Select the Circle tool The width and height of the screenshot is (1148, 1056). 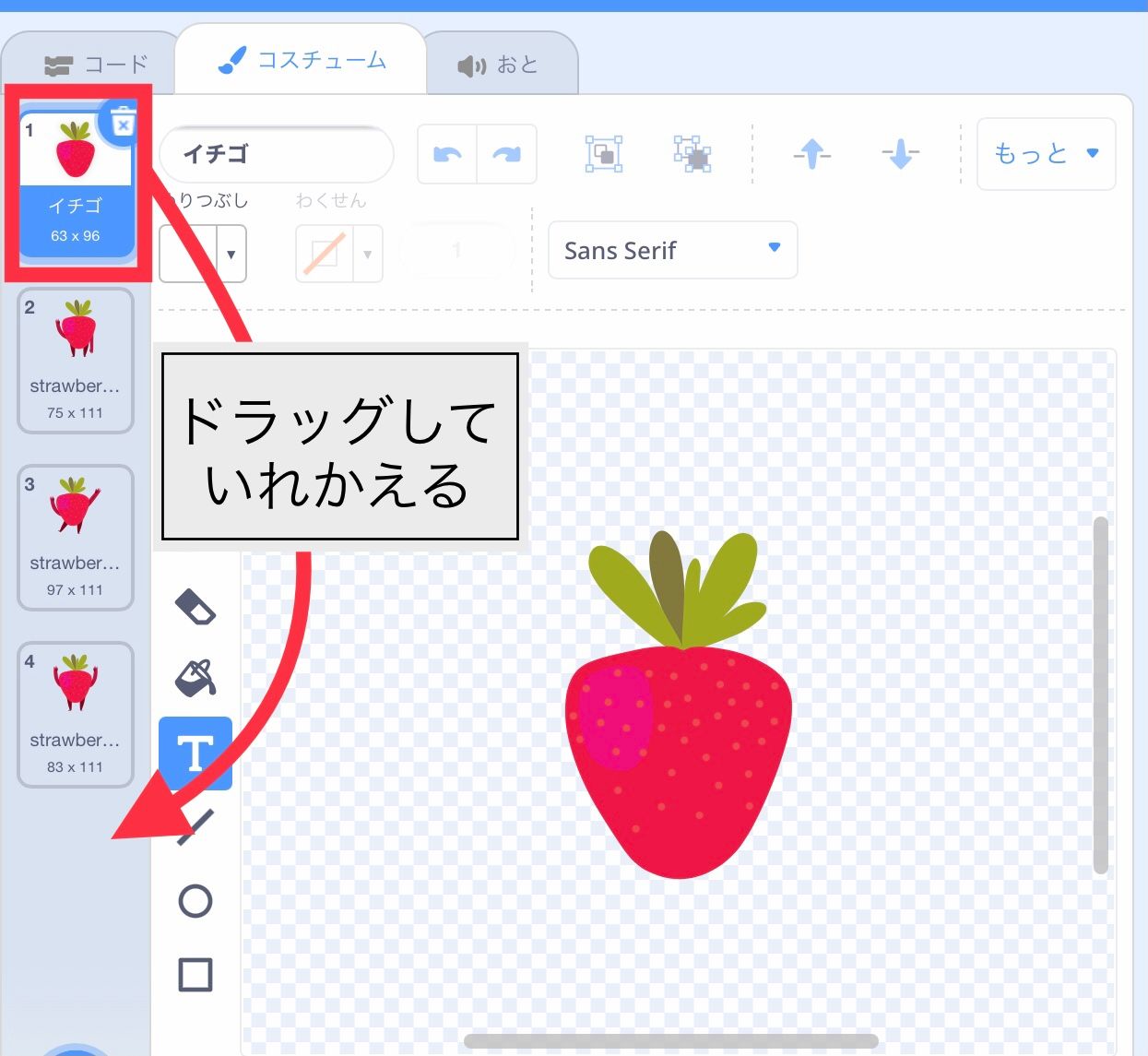point(195,902)
